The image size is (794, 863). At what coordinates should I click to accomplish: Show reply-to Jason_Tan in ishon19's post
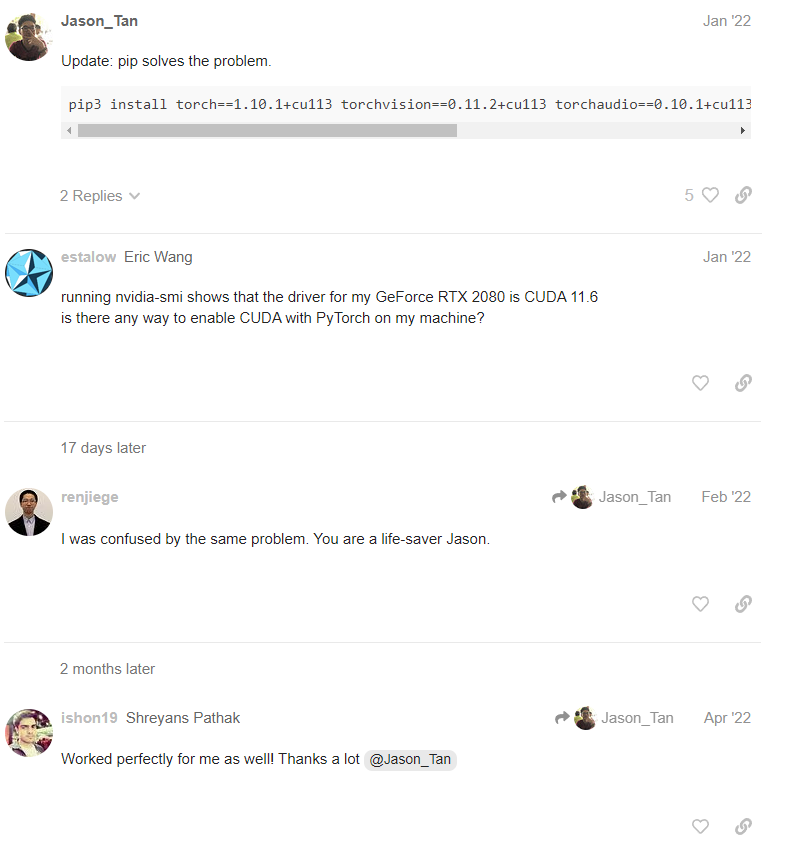(614, 718)
